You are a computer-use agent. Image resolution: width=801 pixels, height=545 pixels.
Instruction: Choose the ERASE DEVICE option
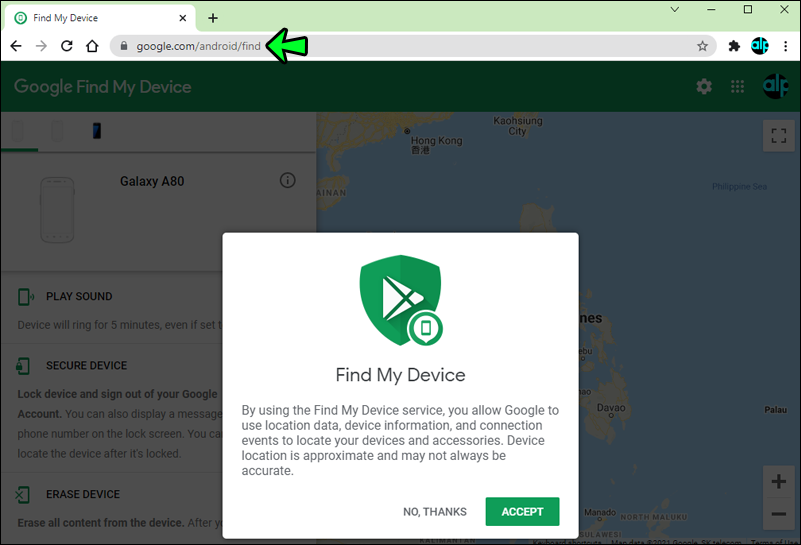(83, 494)
